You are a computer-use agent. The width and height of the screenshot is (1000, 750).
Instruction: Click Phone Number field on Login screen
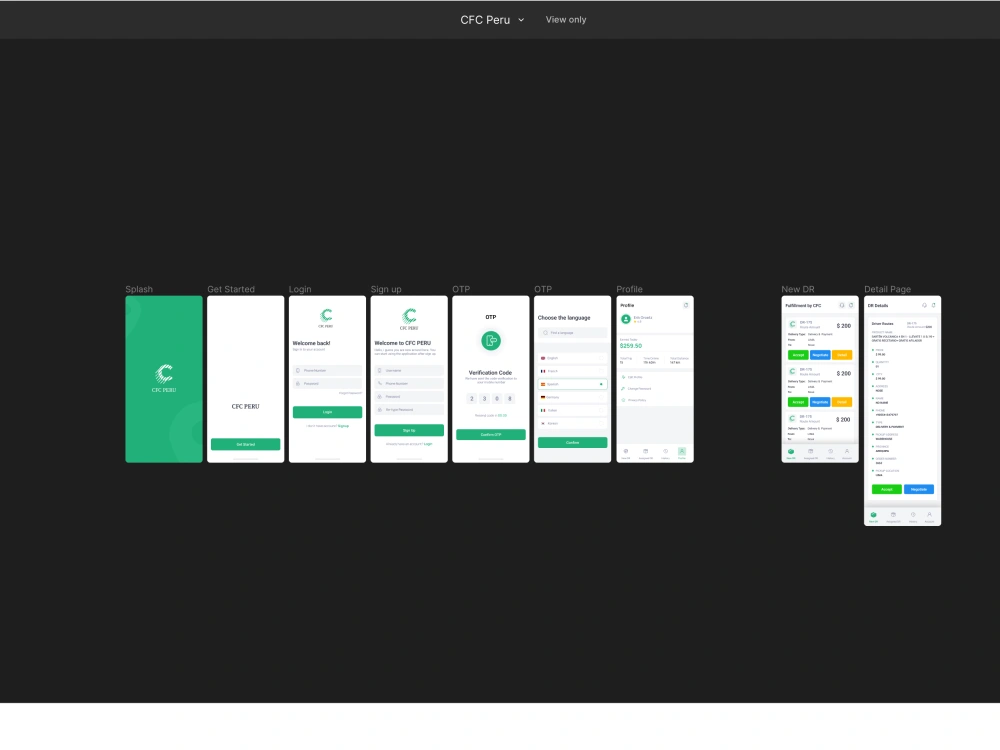point(327,371)
